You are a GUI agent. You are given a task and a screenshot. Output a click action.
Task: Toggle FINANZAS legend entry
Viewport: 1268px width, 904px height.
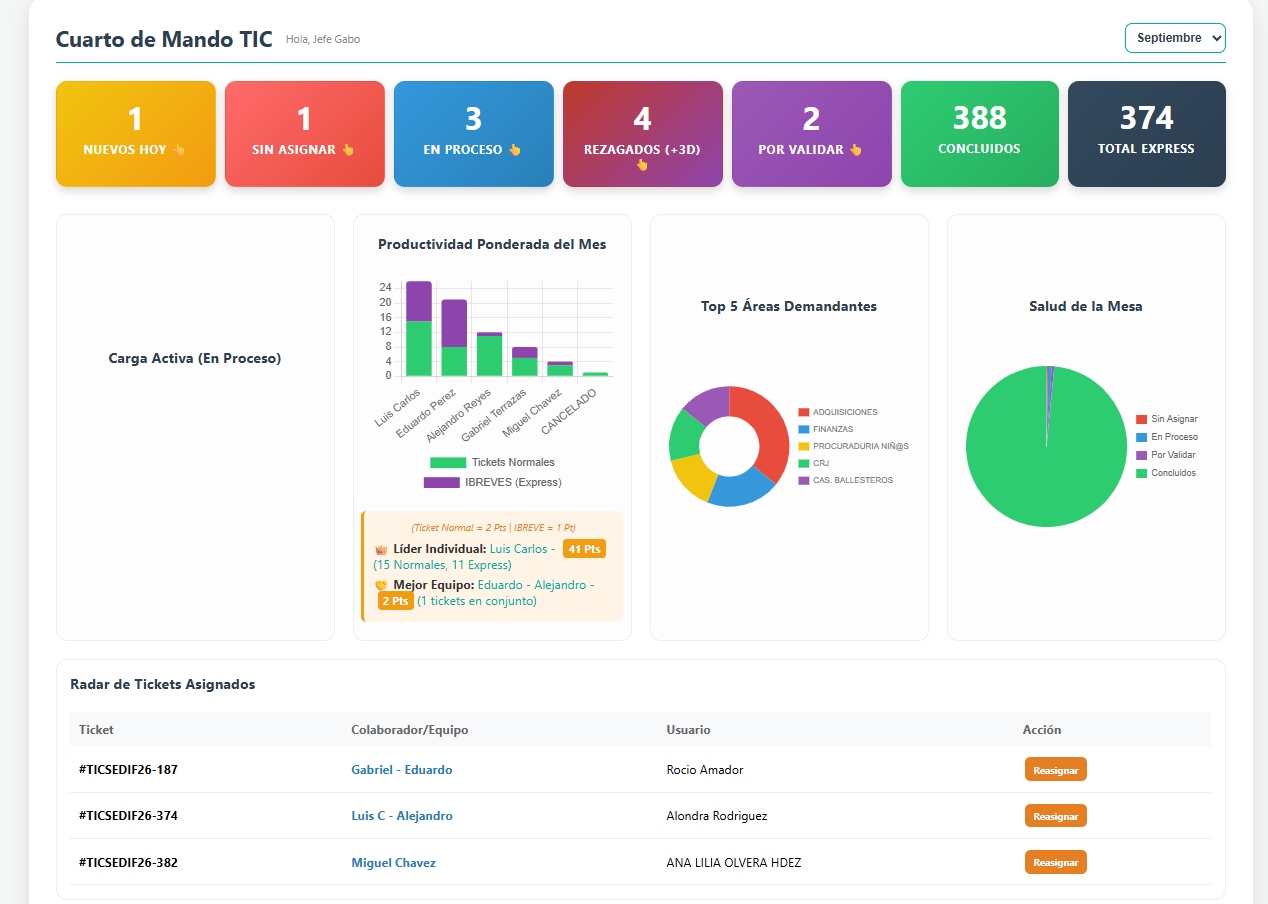(826, 429)
